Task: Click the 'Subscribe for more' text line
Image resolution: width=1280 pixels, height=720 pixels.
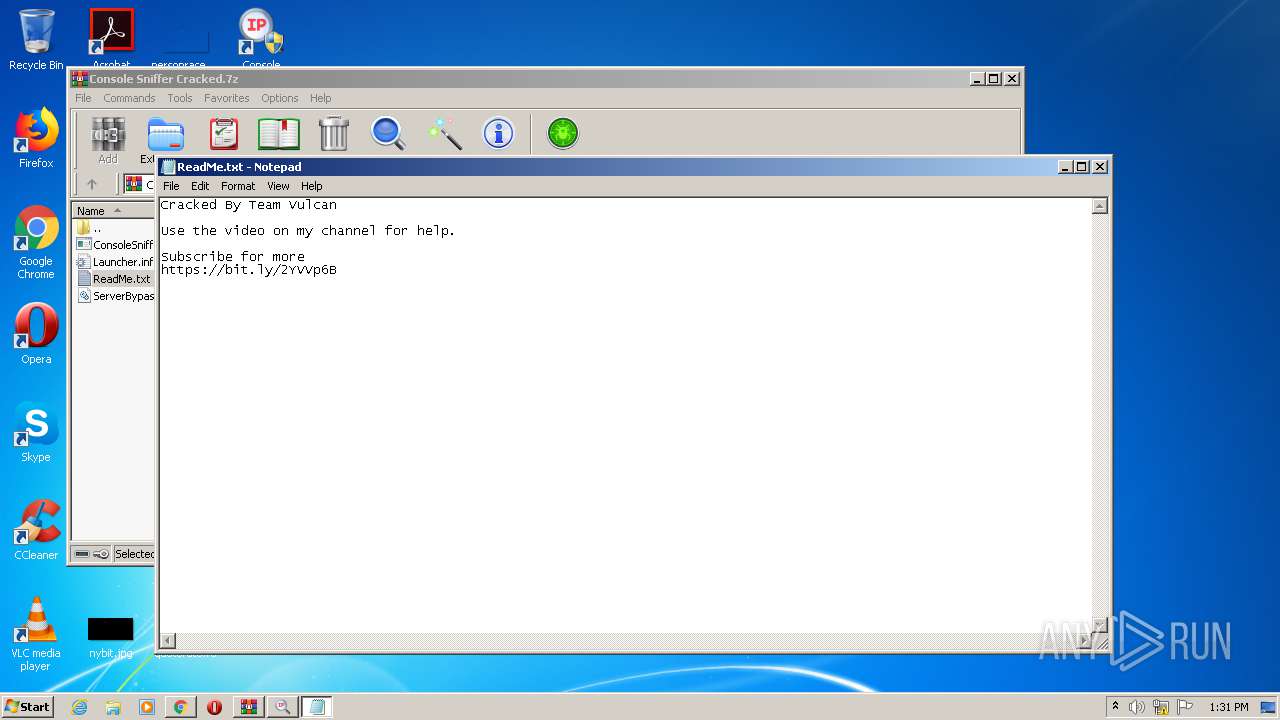Action: point(233,257)
